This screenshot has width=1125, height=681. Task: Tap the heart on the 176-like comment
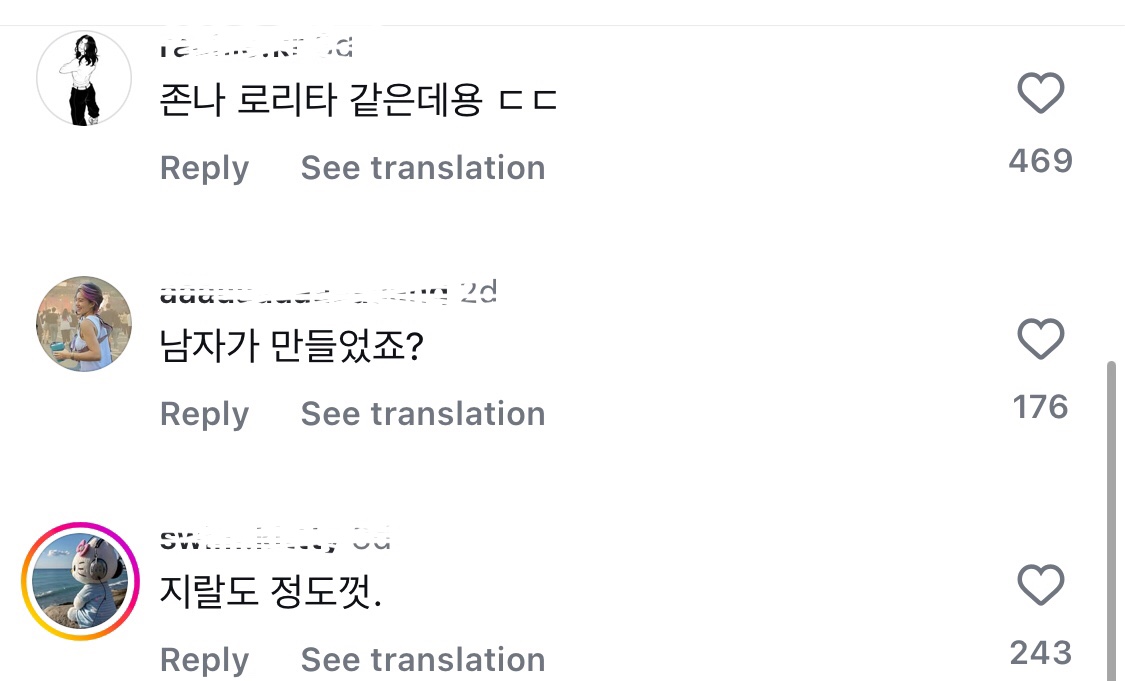(1040, 340)
